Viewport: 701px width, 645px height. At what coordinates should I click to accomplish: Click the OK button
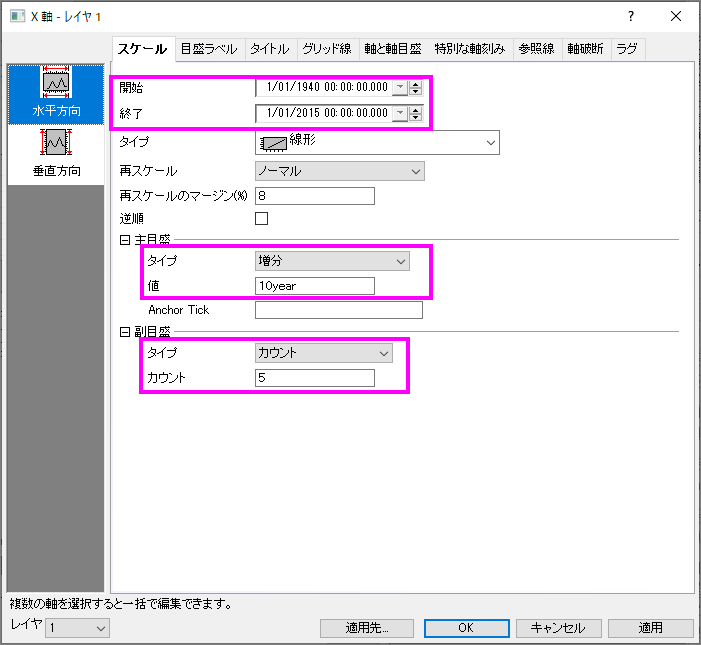click(466, 628)
